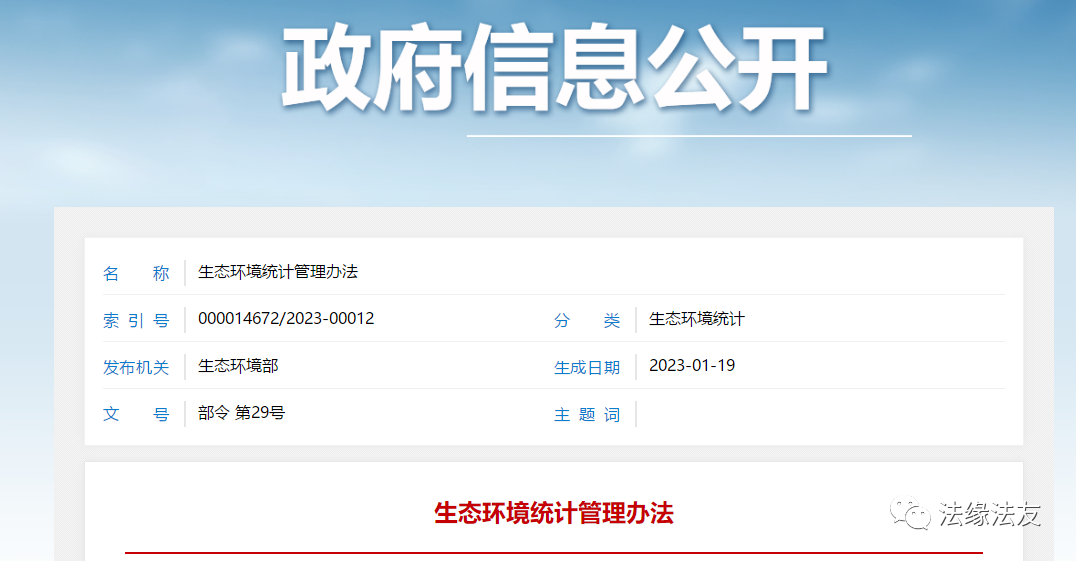
Task: Click the red 生态环境统计管理办法 document title
Action: tap(553, 514)
